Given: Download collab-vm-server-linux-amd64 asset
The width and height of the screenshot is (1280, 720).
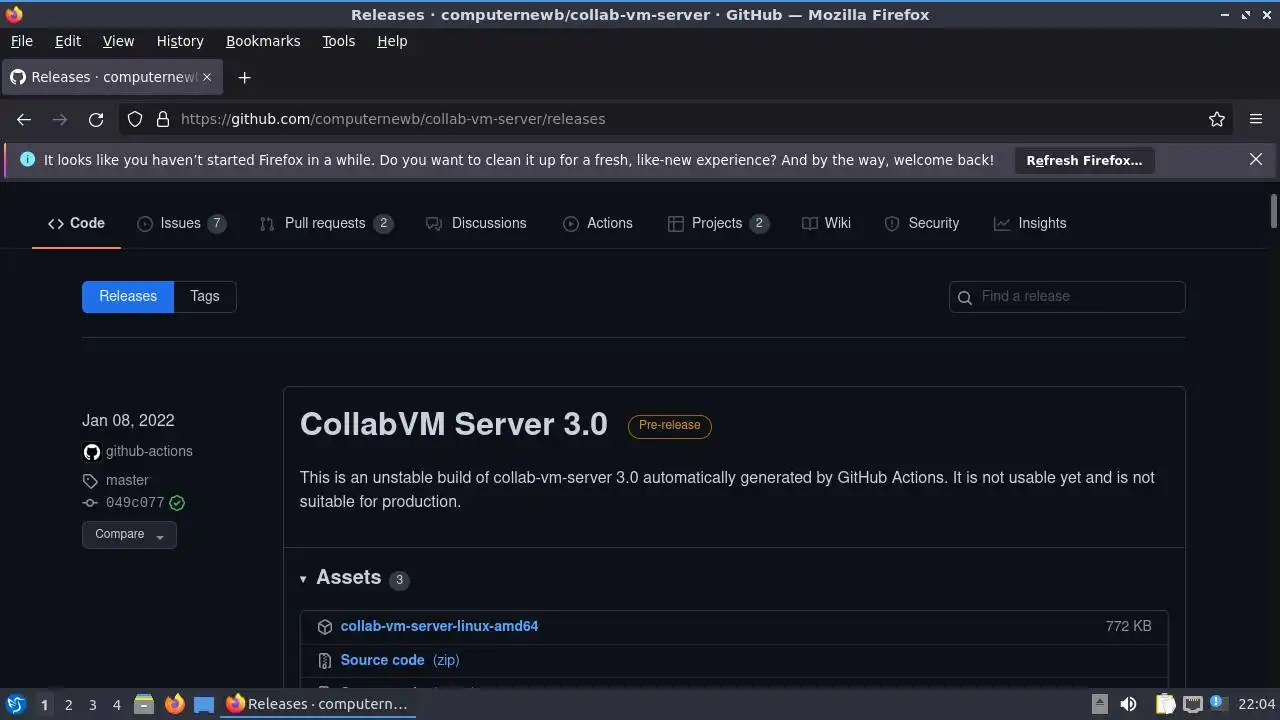Looking at the screenshot, I should coord(439,626).
